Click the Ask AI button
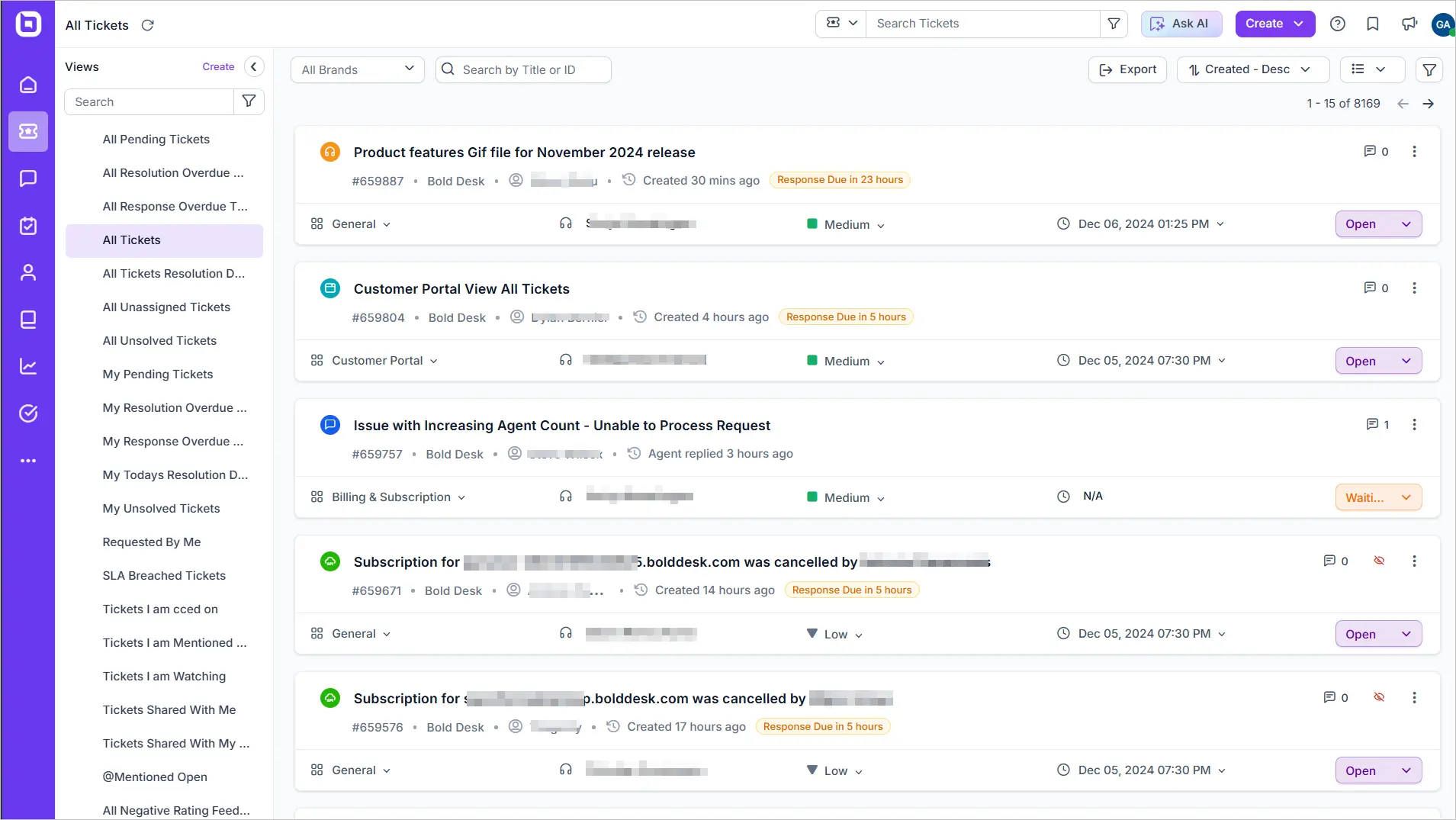Image resolution: width=1456 pixels, height=820 pixels. coord(1181,24)
